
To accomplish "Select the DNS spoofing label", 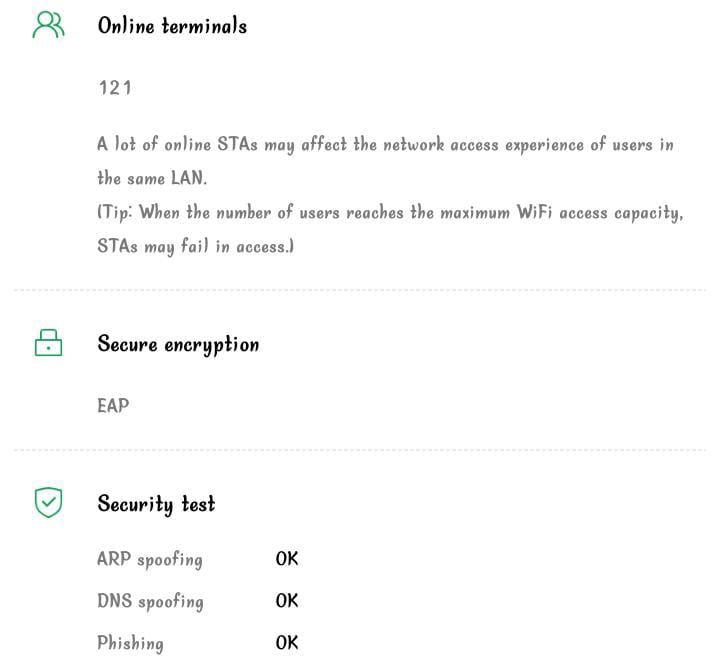I will [x=150, y=601].
